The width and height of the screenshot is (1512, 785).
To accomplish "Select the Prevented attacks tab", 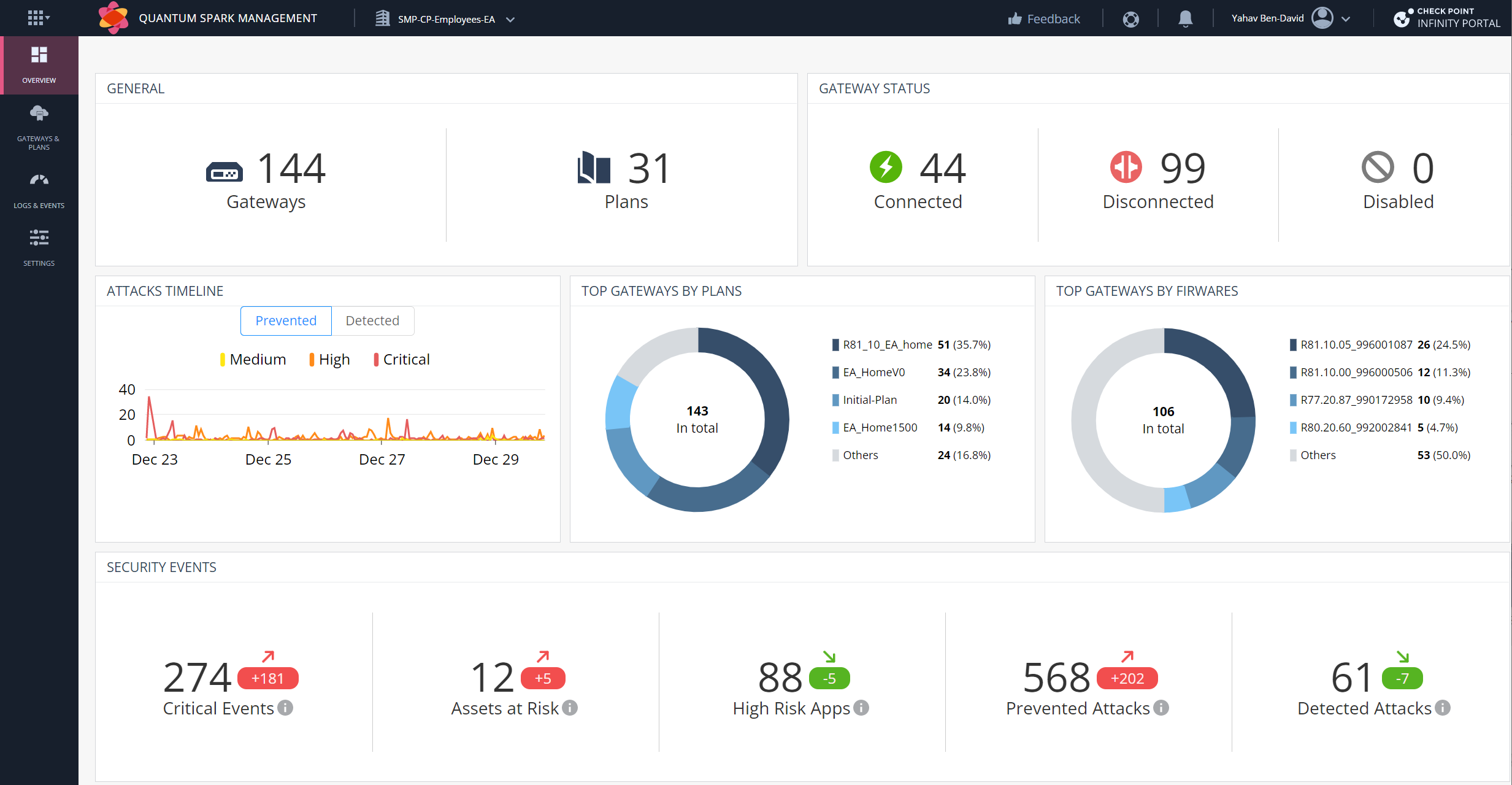I will coord(285,320).
